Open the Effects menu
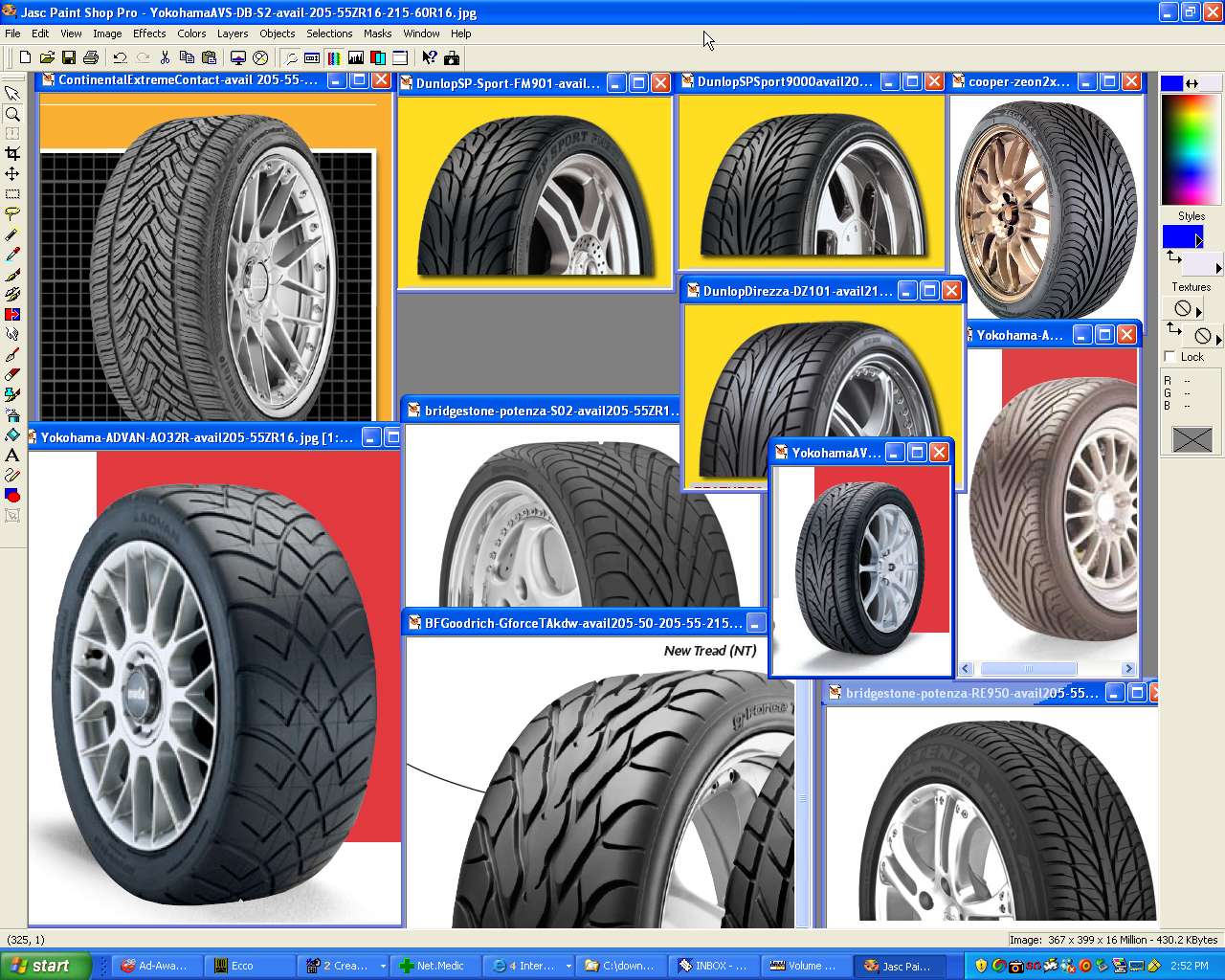The width and height of the screenshot is (1225, 980). pyautogui.click(x=149, y=33)
